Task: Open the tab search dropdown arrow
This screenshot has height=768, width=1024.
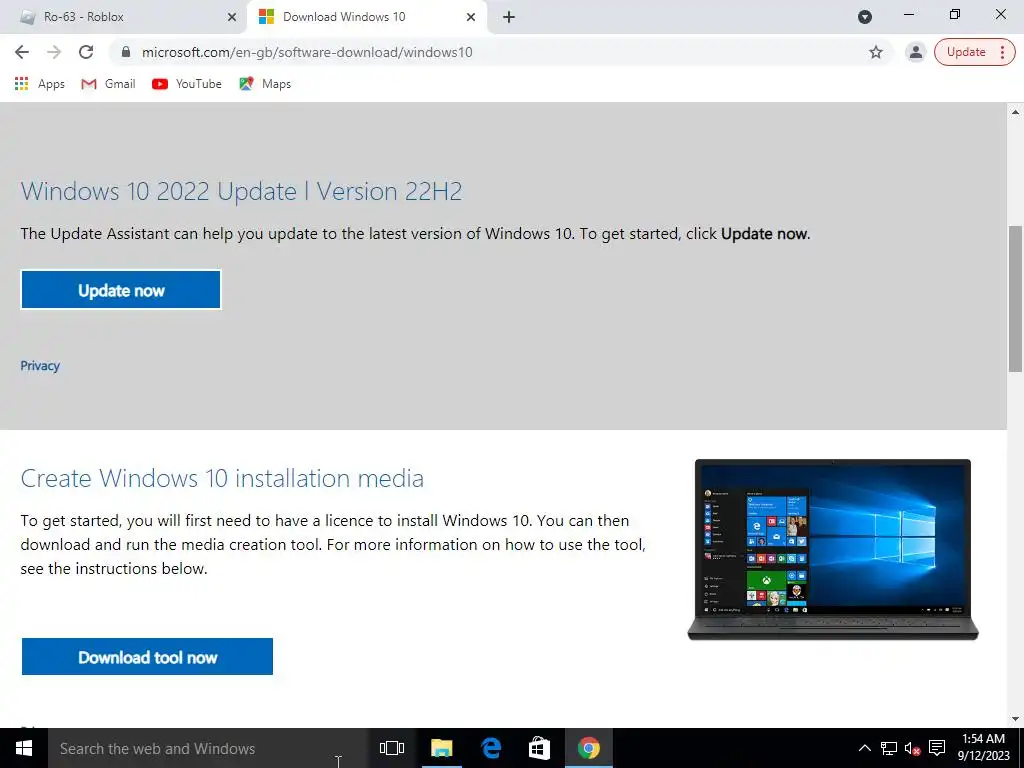Action: [x=865, y=17]
